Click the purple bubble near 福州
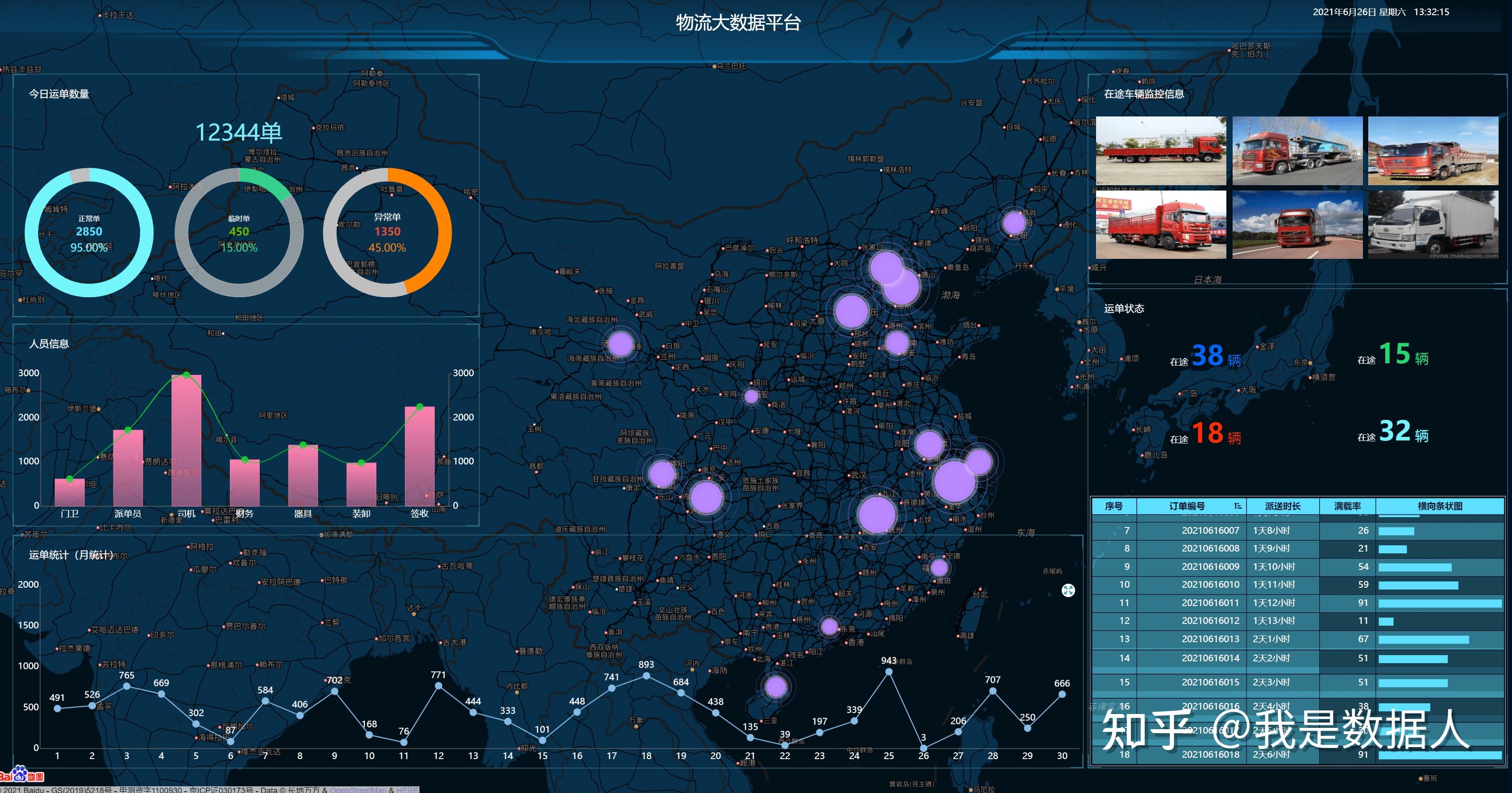Viewport: 1512px width, 793px height. click(x=939, y=567)
